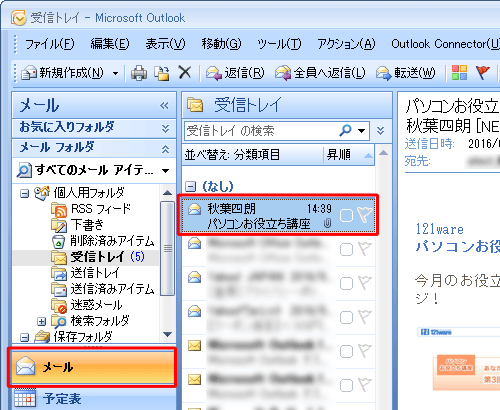Flag the 秋葉四朗 message
Viewport: 500px width, 410px height.
pyautogui.click(x=365, y=215)
